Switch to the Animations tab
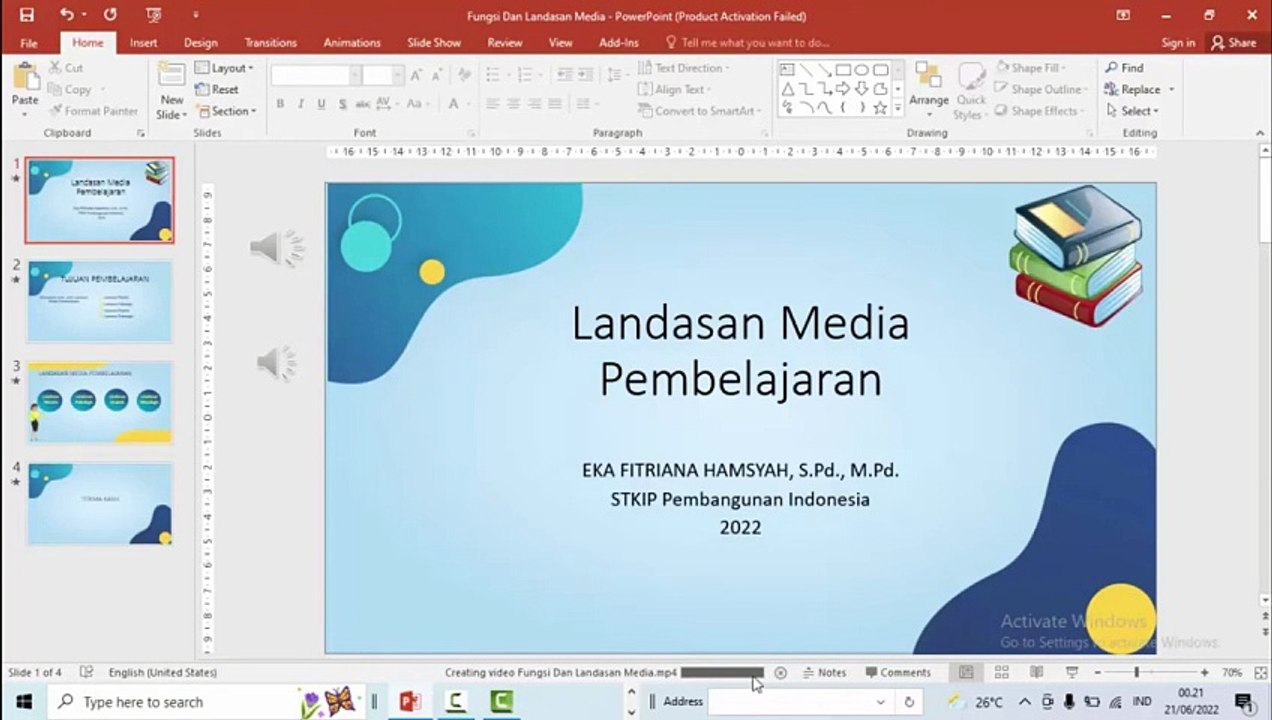Screen dimensions: 1272x720 pos(351,43)
